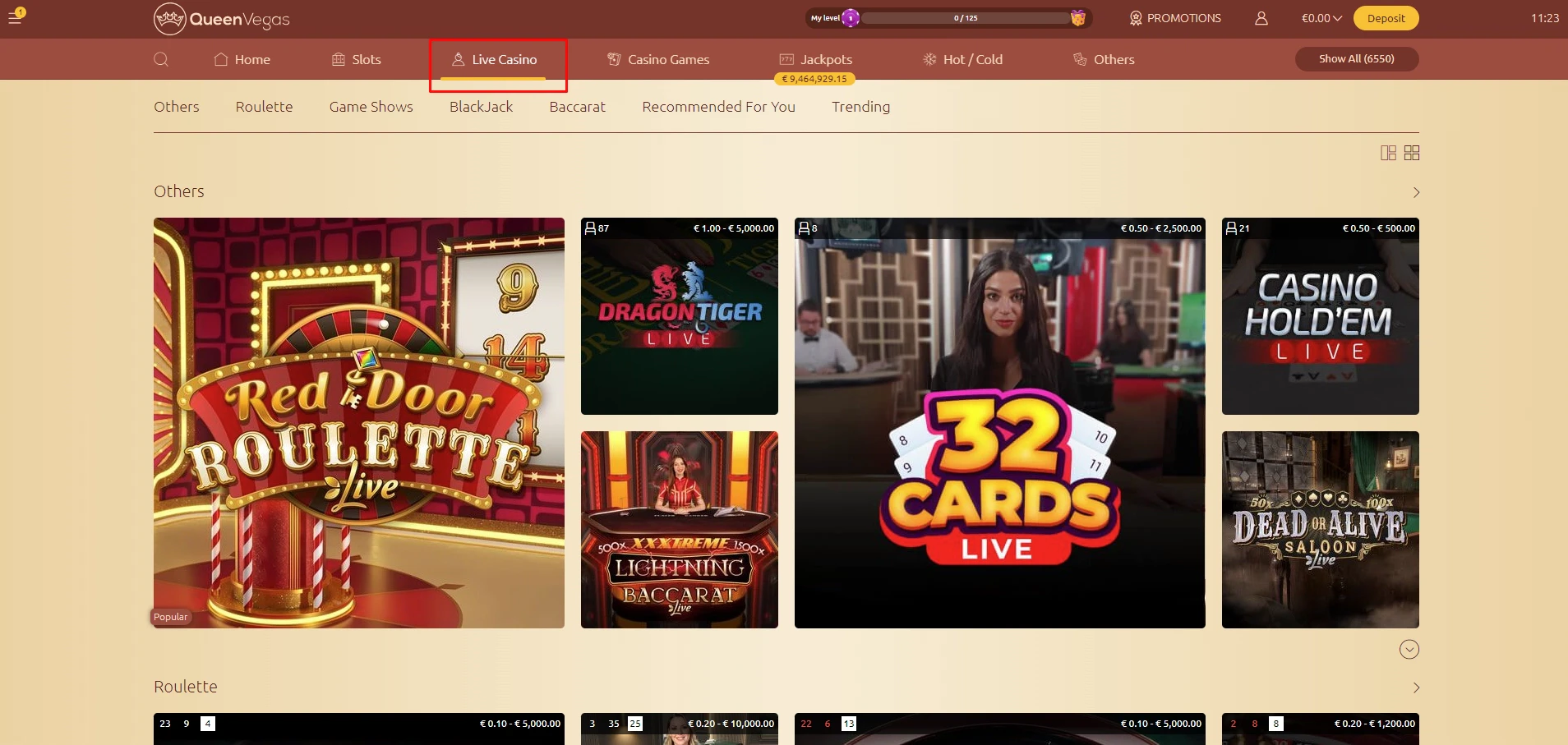The image size is (1568, 745).
Task: Go to next Roulette games with arrow
Action: coord(1416,688)
